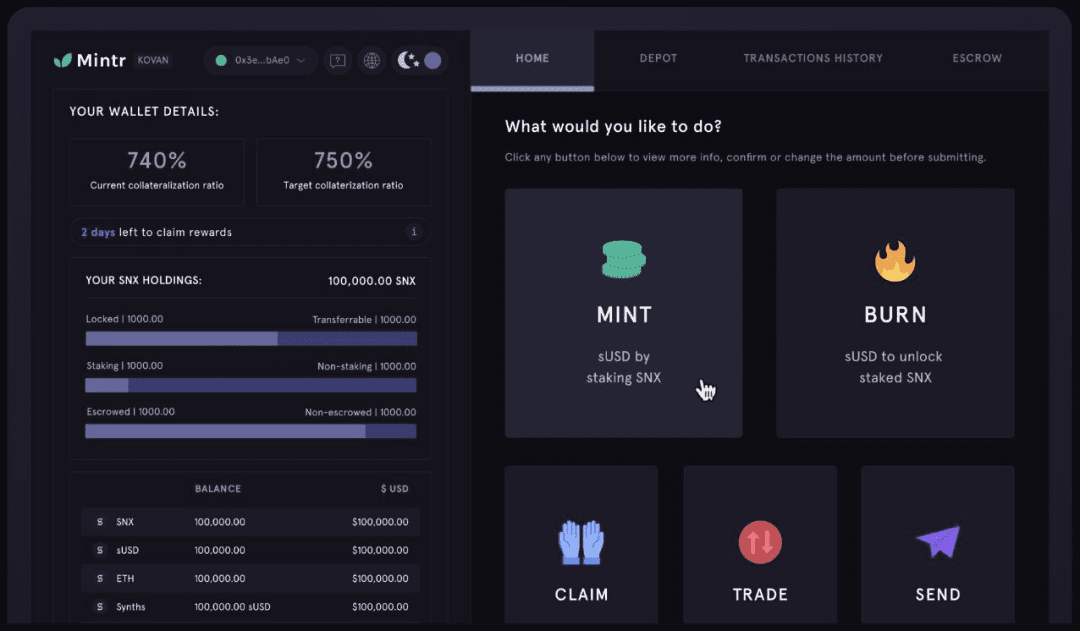Click the 'Escrowed | 1000.00' label
The height and width of the screenshot is (631, 1080).
pyautogui.click(x=130, y=411)
